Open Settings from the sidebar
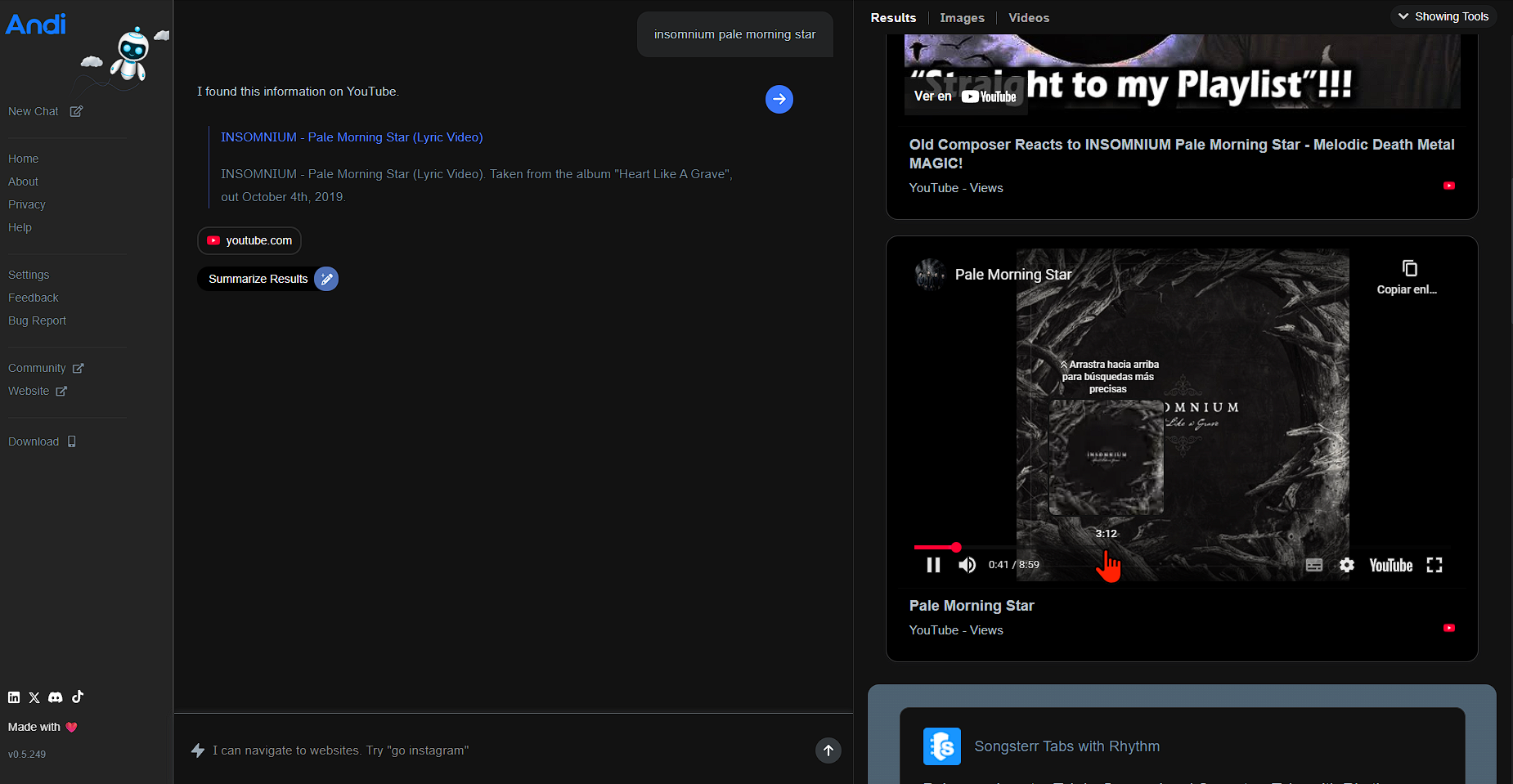The height and width of the screenshot is (784, 1513). pyautogui.click(x=29, y=275)
